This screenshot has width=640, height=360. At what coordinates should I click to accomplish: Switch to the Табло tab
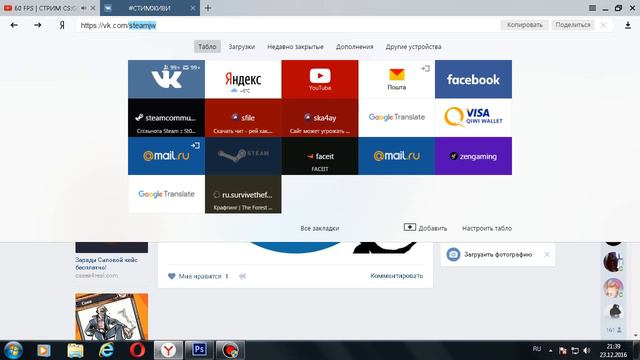coord(207,47)
